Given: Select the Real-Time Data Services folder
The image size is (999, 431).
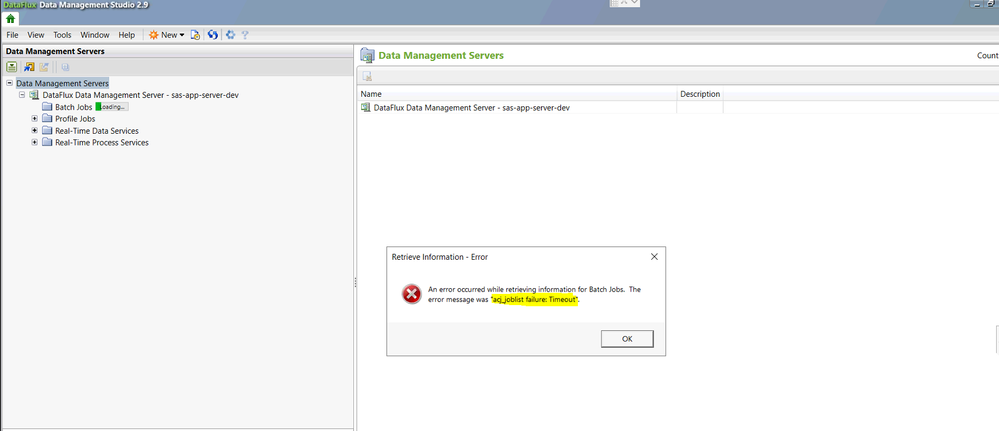Looking at the screenshot, I should pyautogui.click(x=97, y=131).
